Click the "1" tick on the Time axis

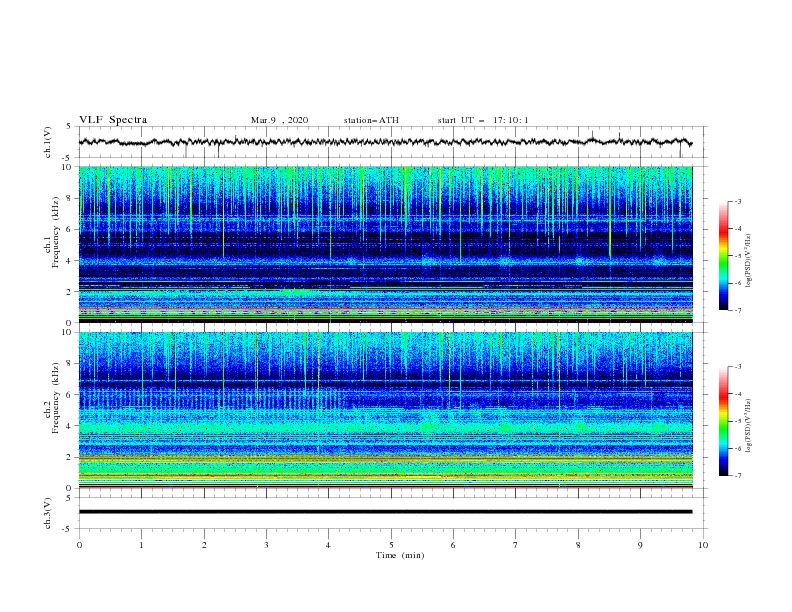pyautogui.click(x=141, y=545)
